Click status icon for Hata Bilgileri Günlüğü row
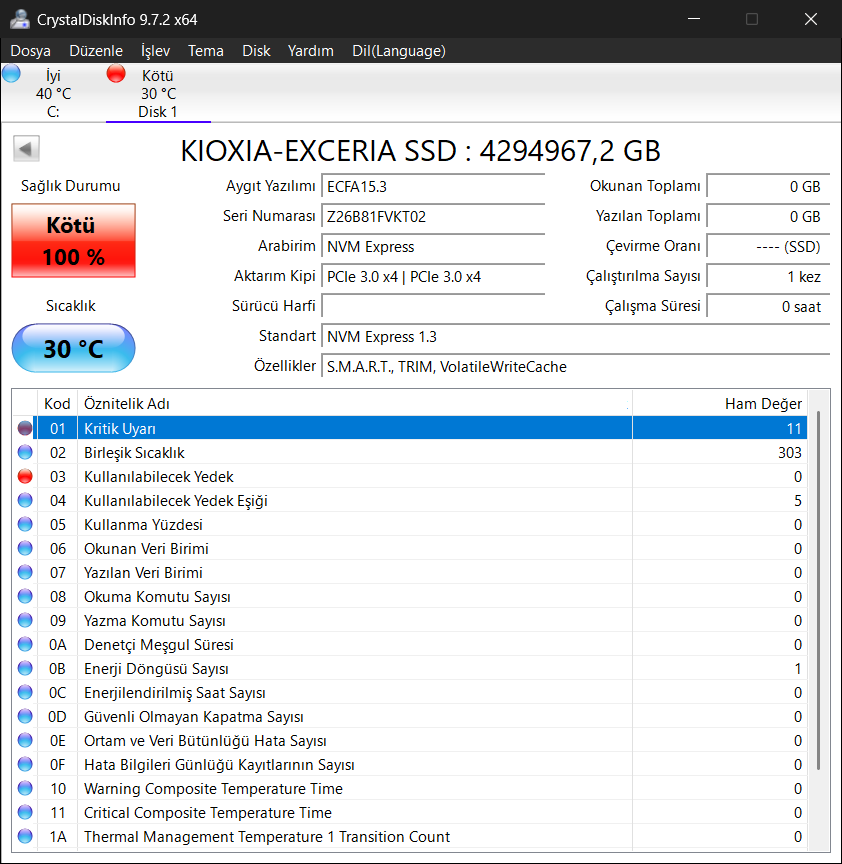This screenshot has width=842, height=864. point(25,764)
